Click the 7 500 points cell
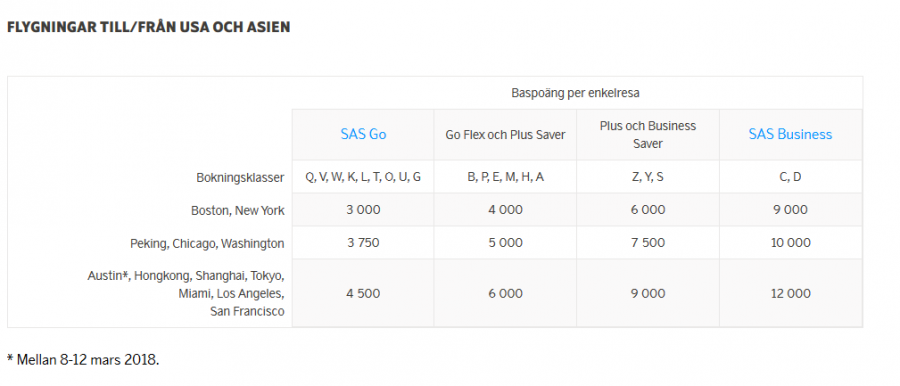 tap(648, 243)
